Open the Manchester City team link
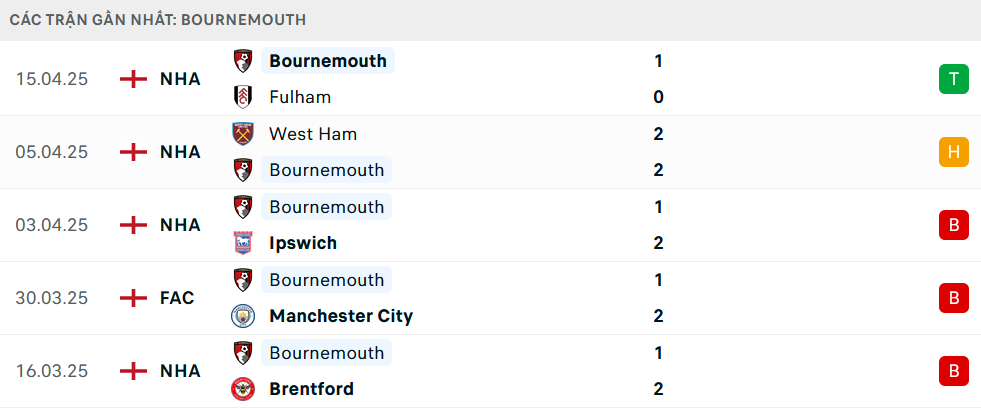This screenshot has width=981, height=408. click(341, 316)
